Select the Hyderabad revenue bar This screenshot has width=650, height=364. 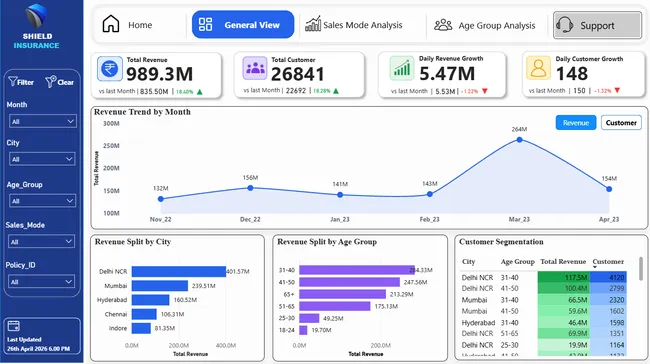coord(150,300)
